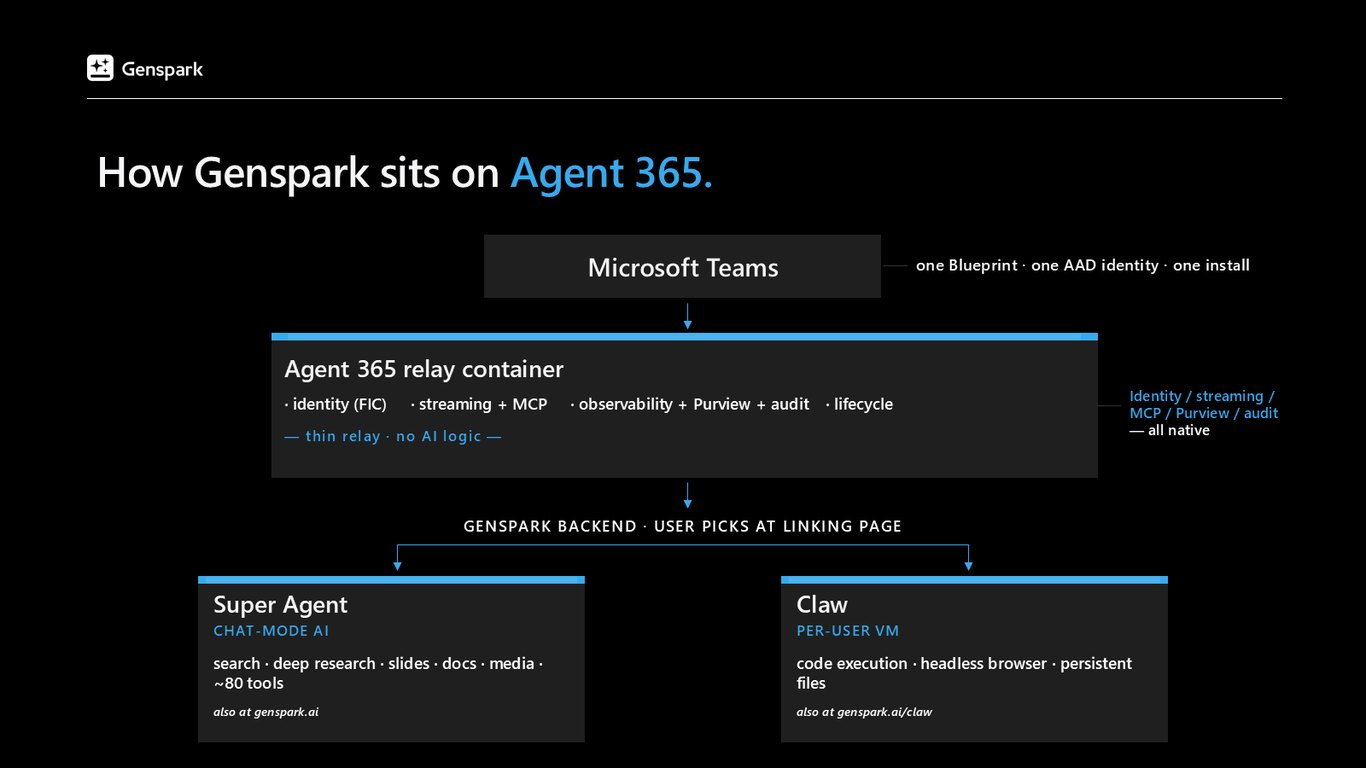Click the Agent 365 relay container heading
The width and height of the screenshot is (1366, 768).
coord(424,369)
